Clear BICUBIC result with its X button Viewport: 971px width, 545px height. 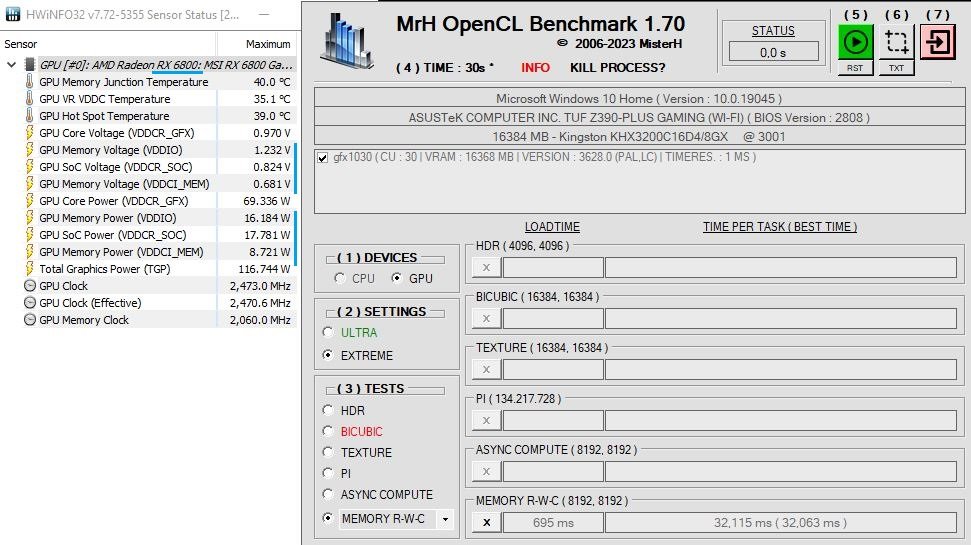click(x=486, y=318)
